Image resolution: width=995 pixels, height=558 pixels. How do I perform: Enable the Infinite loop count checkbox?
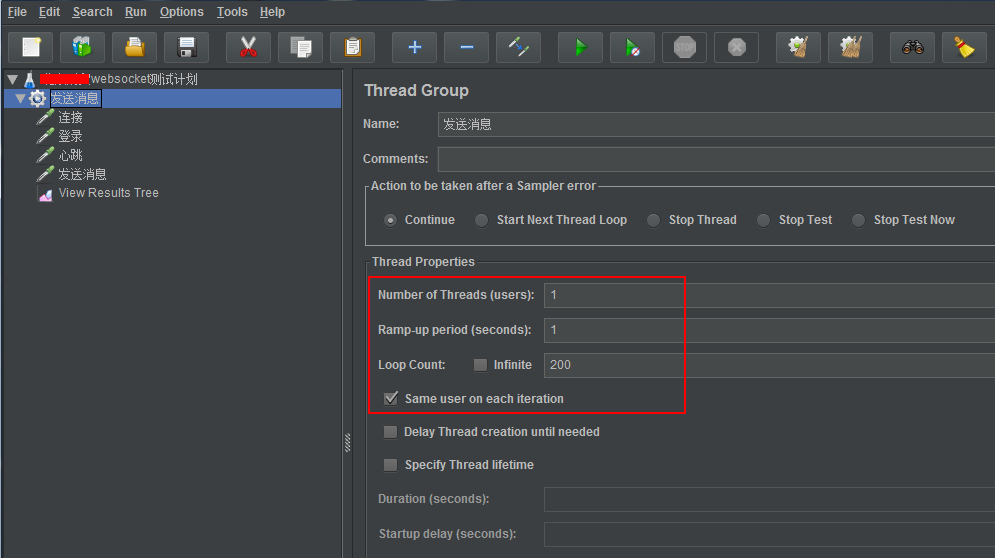[x=481, y=365]
